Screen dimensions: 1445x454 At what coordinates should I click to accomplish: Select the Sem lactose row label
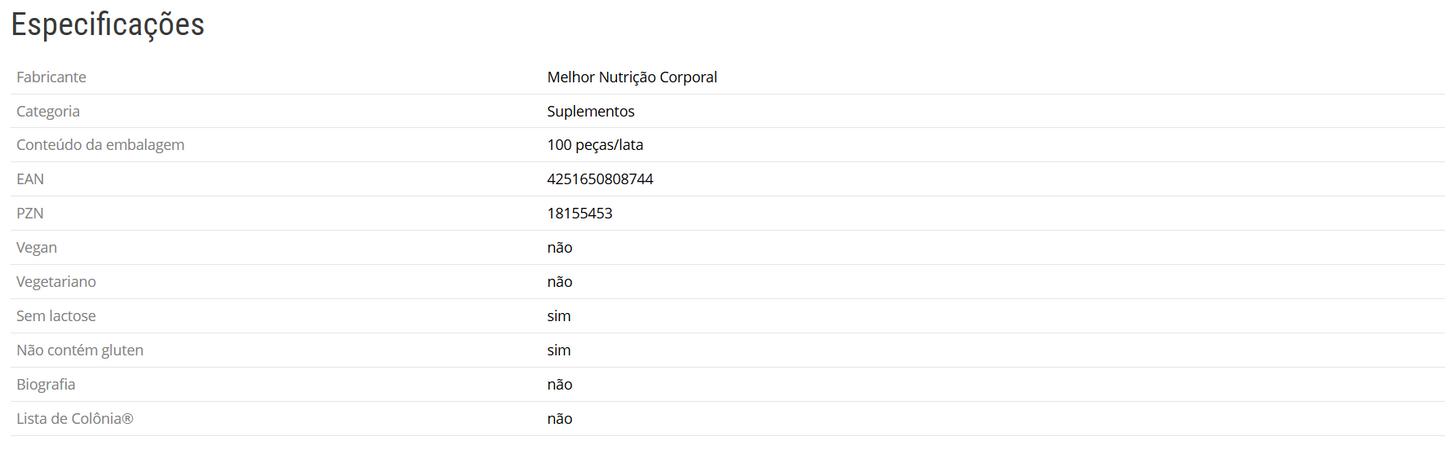56,316
